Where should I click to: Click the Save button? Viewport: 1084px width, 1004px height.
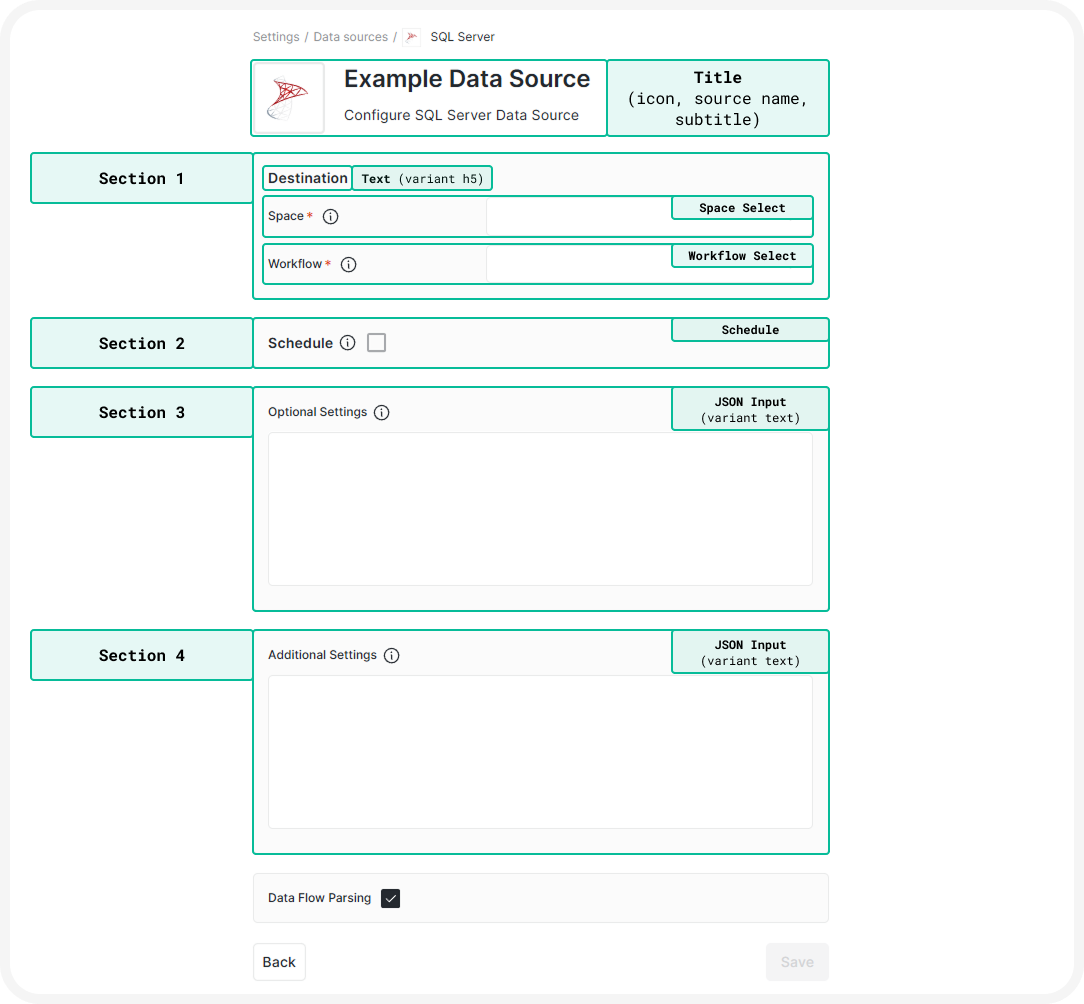(797, 962)
